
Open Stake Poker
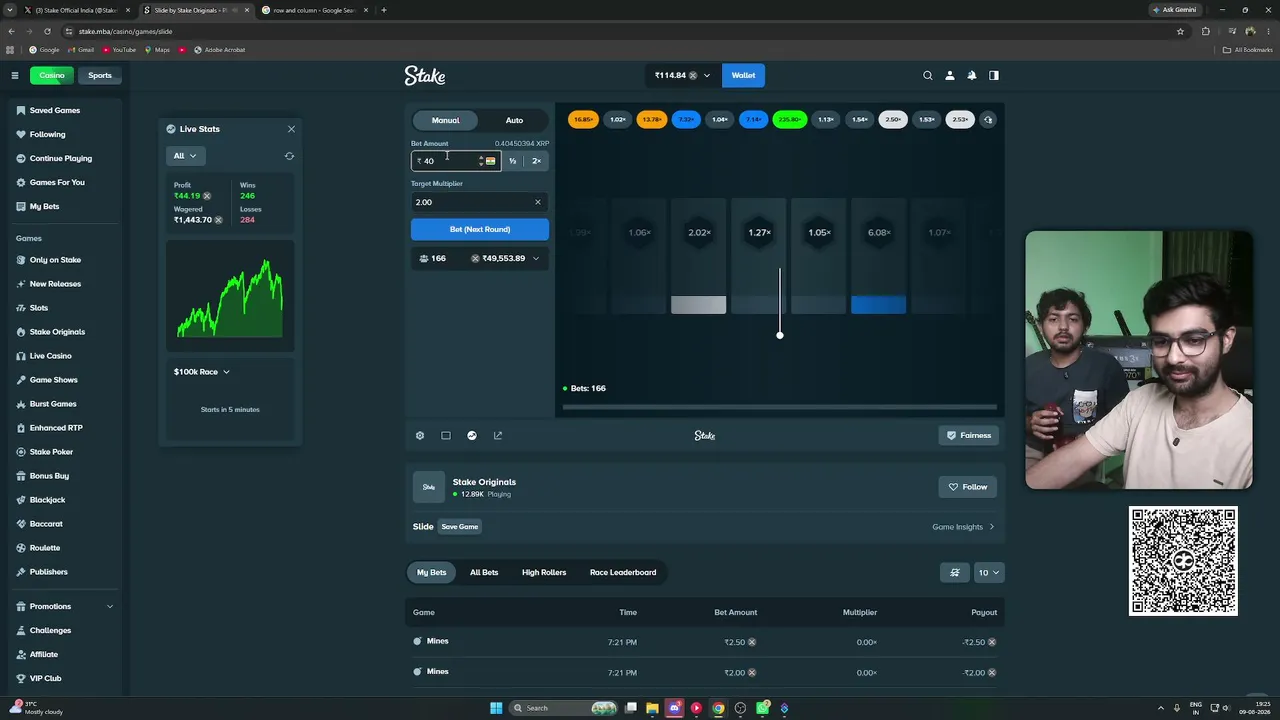pos(51,452)
